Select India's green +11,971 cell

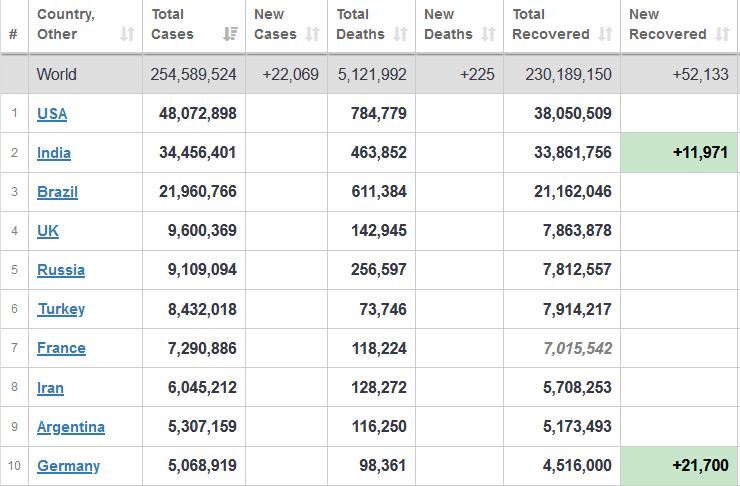[679, 152]
